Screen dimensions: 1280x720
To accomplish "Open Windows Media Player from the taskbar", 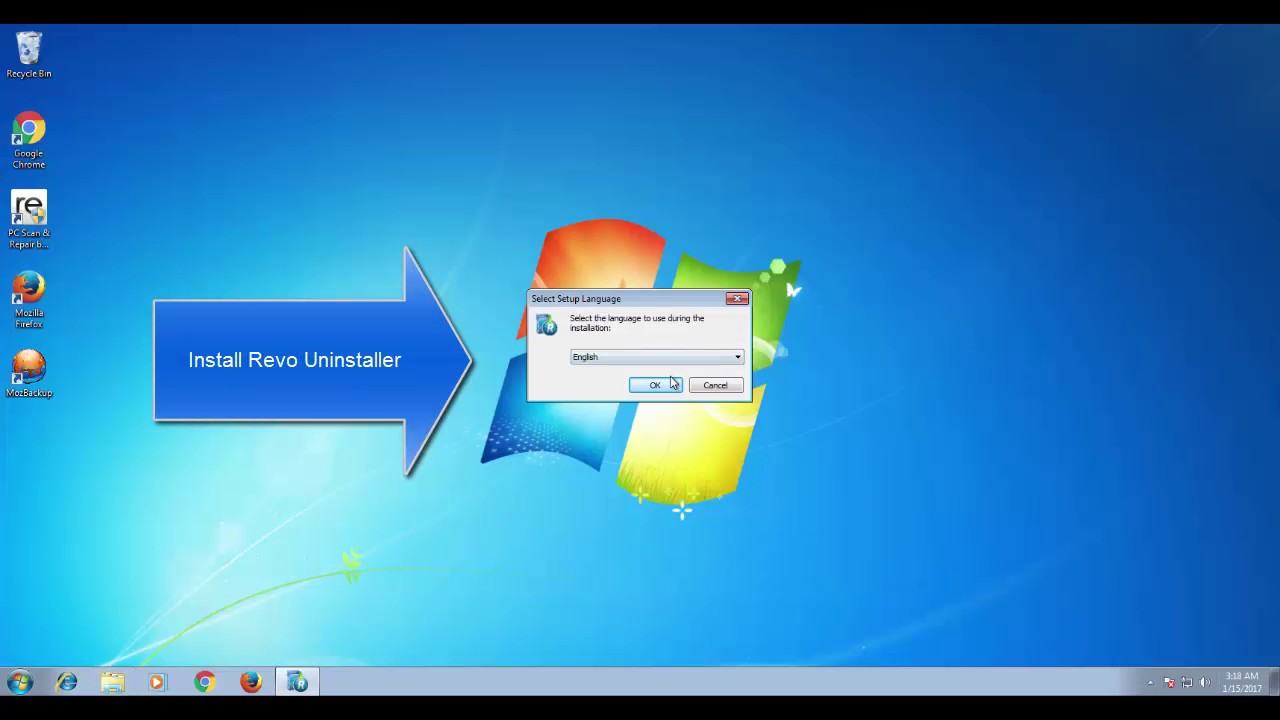I will (x=157, y=682).
